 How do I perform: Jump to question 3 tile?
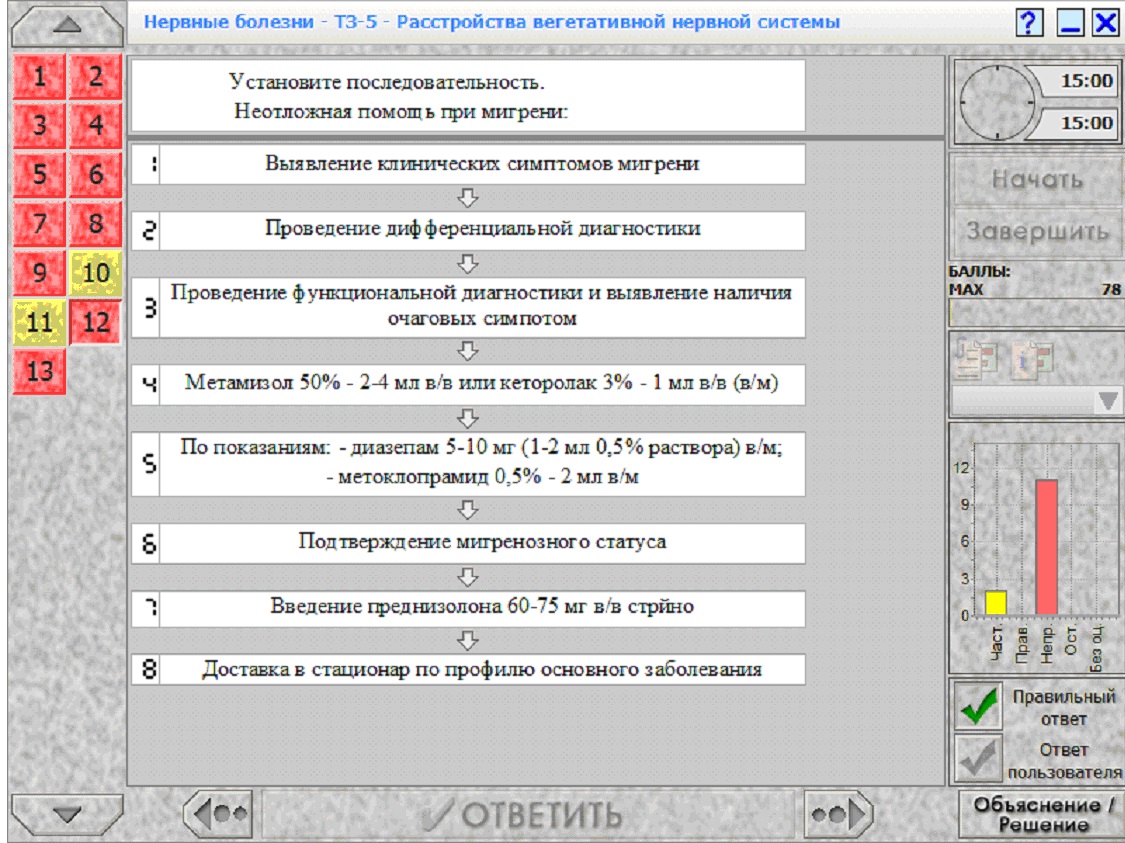[x=39, y=126]
